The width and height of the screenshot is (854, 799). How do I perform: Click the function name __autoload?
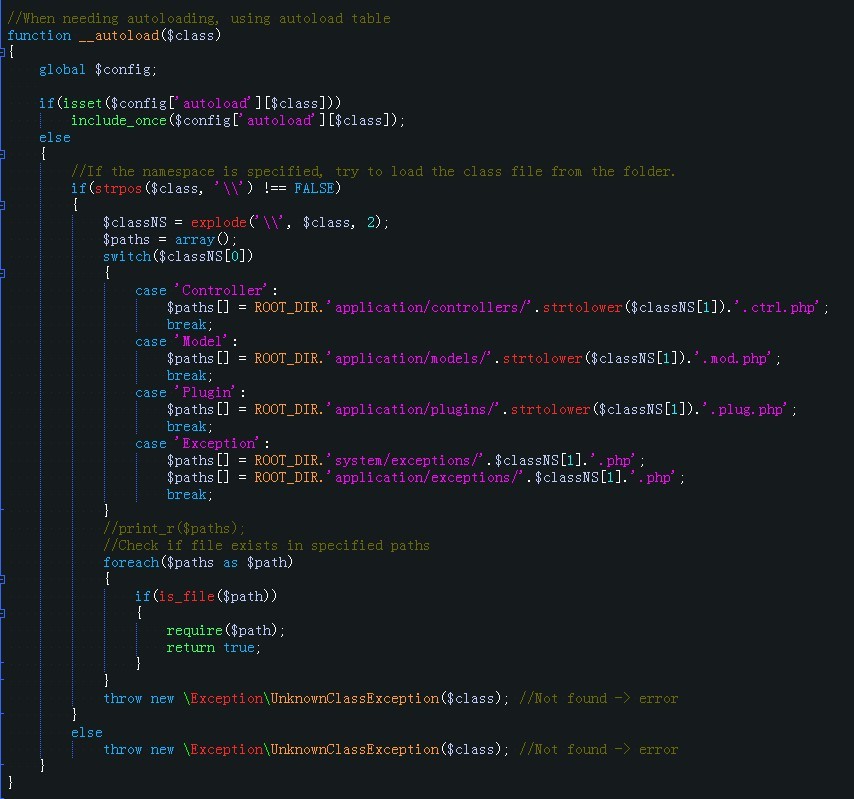(x=119, y=35)
